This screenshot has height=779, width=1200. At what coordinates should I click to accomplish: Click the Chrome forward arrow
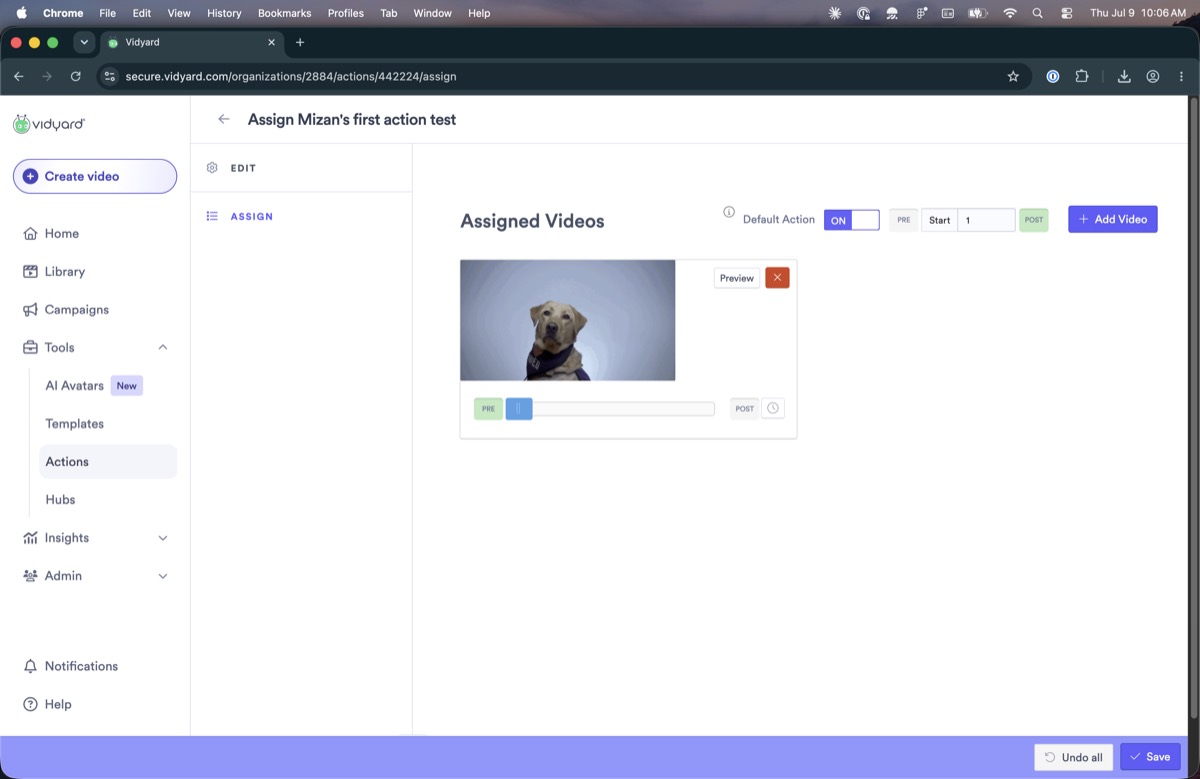pyautogui.click(x=47, y=76)
